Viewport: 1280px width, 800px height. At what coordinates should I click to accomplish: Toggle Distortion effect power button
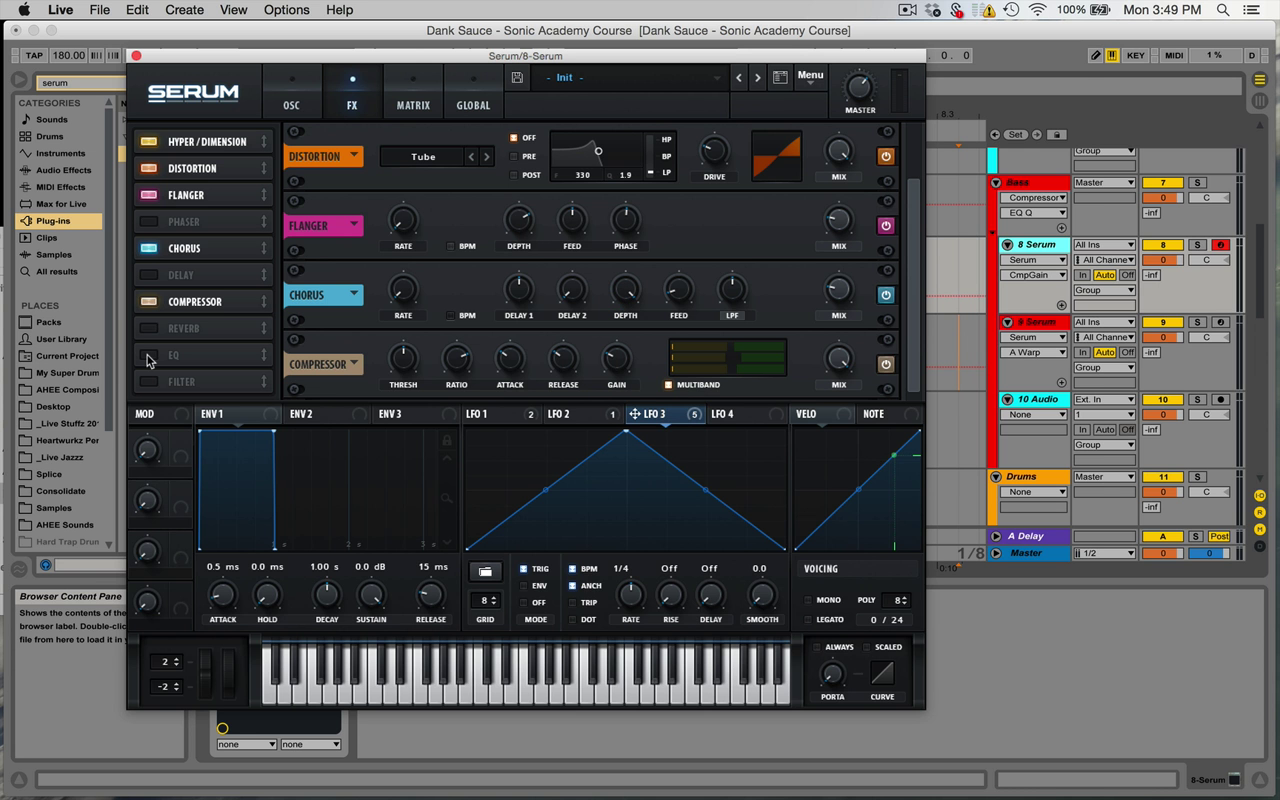point(885,157)
